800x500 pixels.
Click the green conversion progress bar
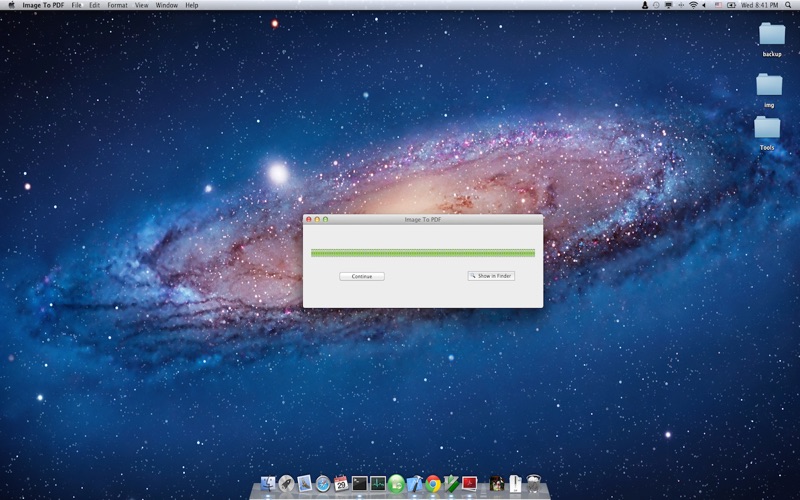(422, 253)
